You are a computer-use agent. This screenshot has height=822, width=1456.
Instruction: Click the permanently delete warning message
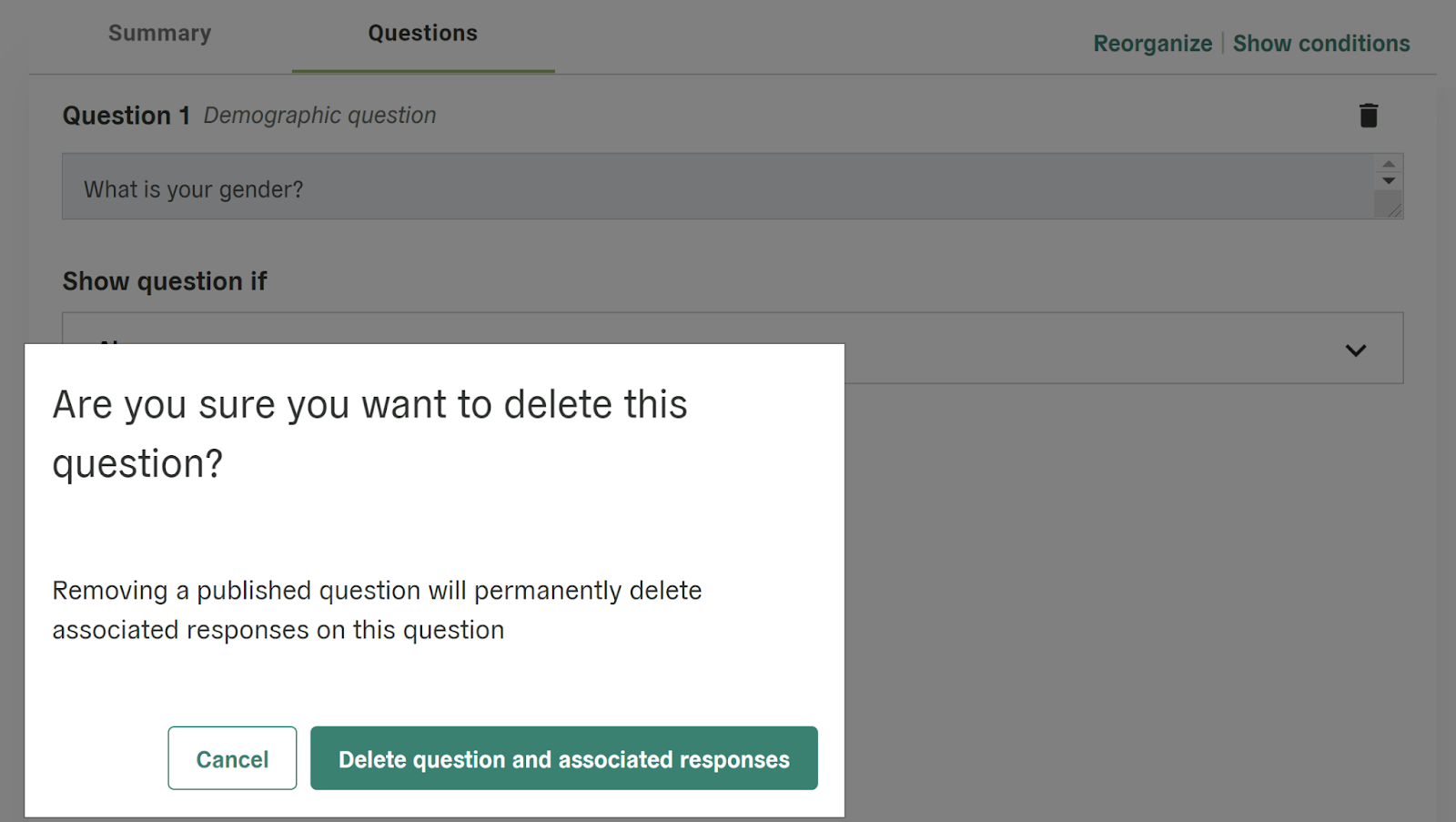tap(376, 610)
